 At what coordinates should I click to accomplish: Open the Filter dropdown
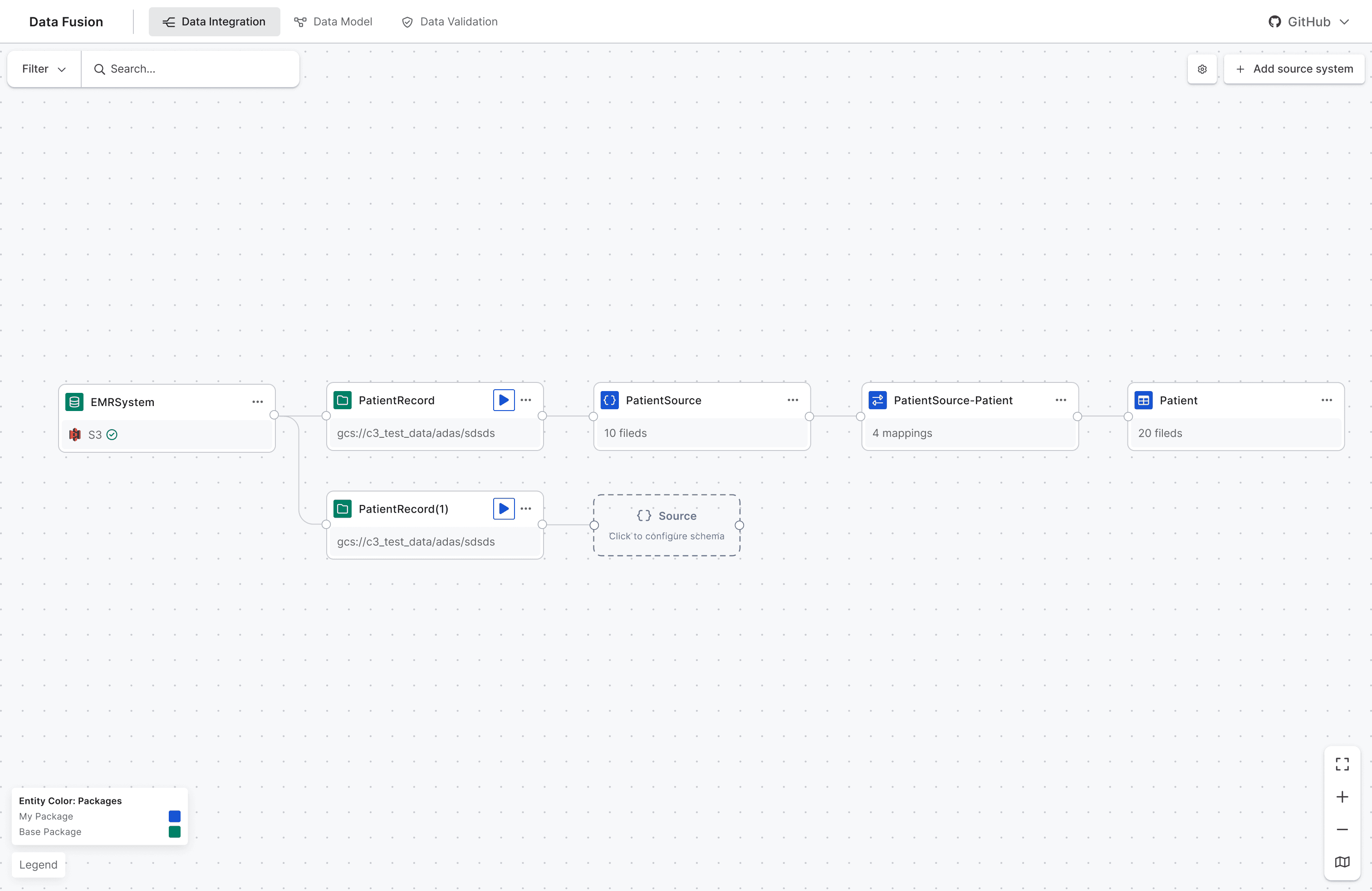[43, 69]
